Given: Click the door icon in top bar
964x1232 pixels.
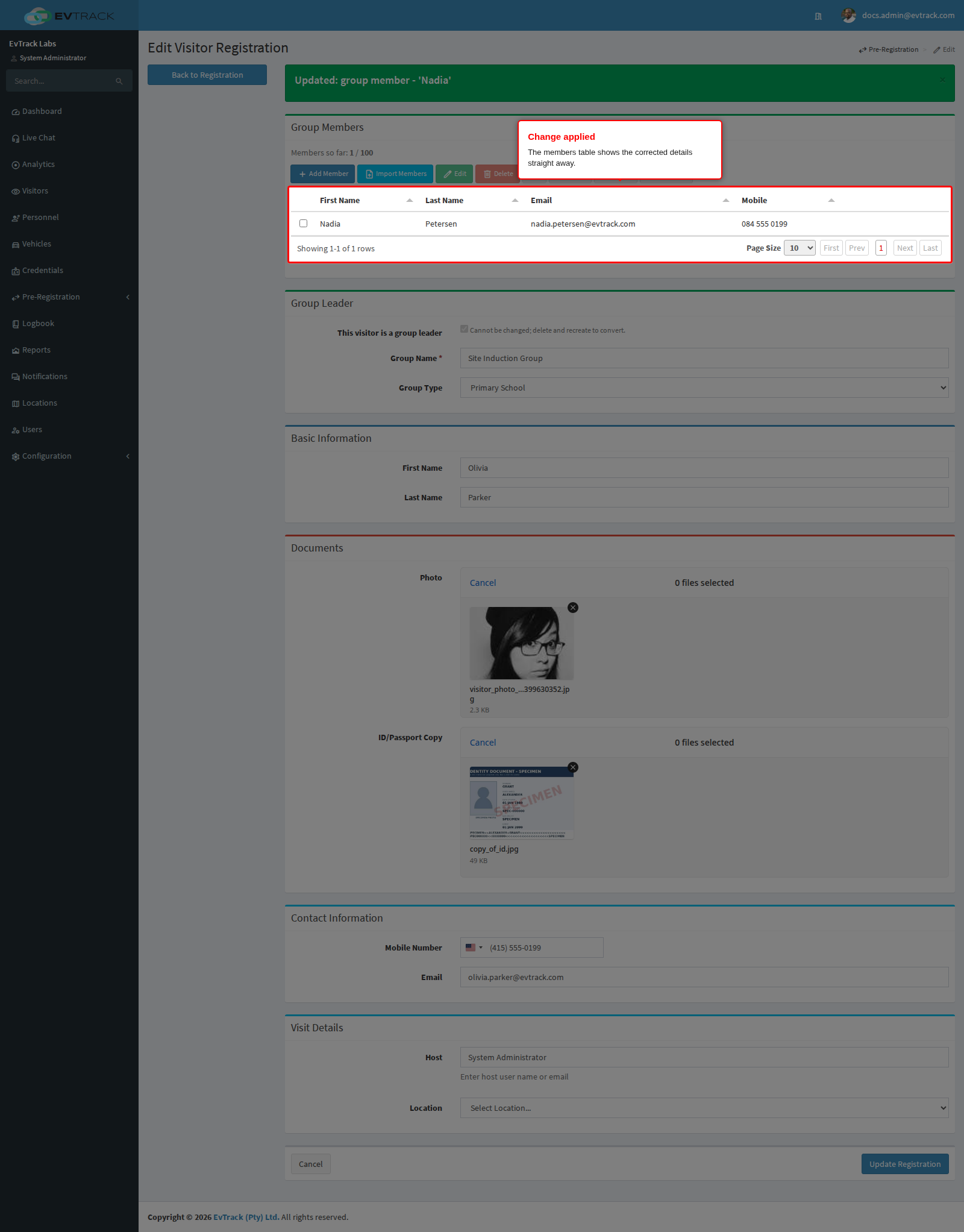Looking at the screenshot, I should pos(818,16).
